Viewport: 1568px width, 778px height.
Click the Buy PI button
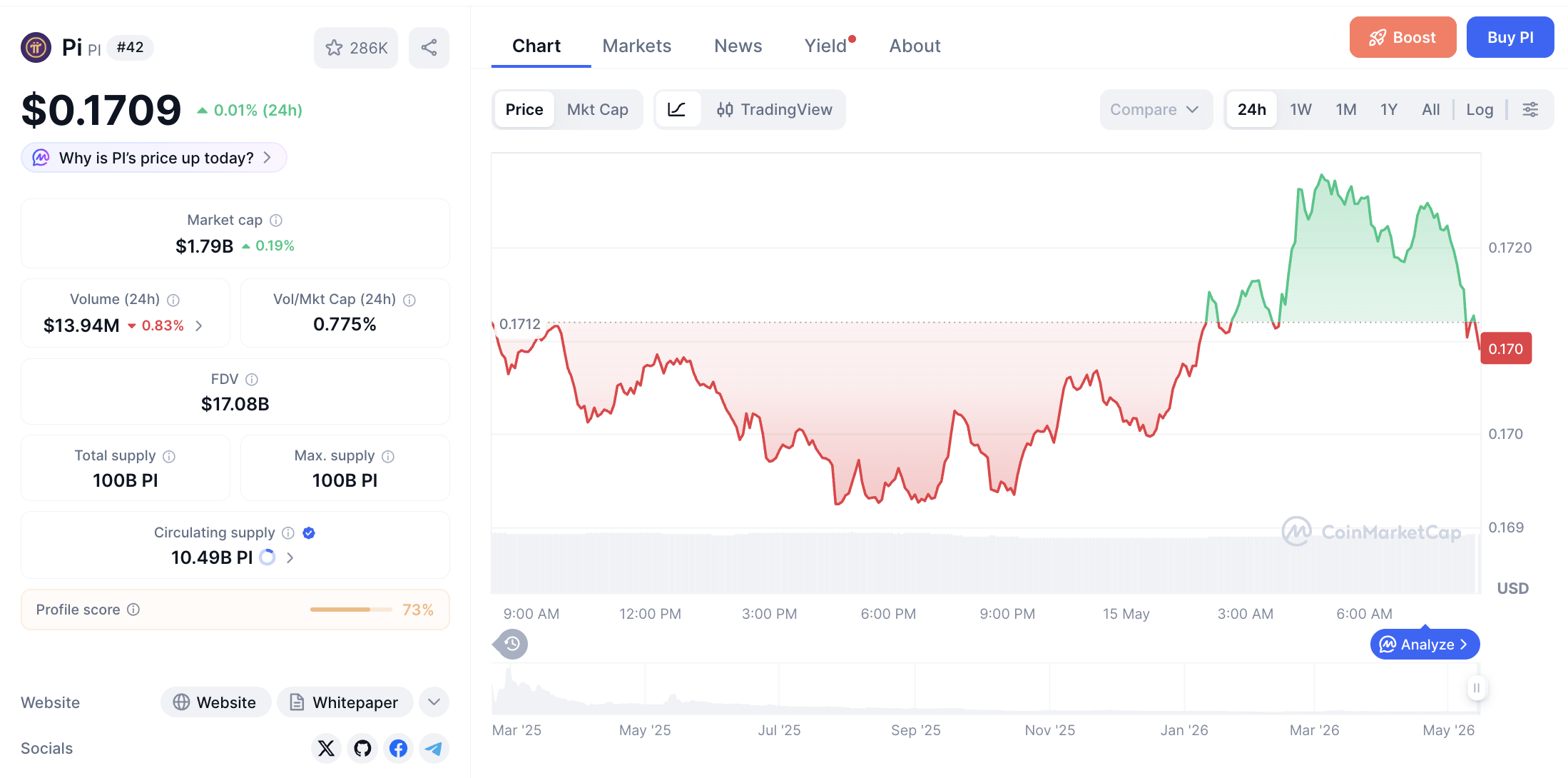point(1510,37)
